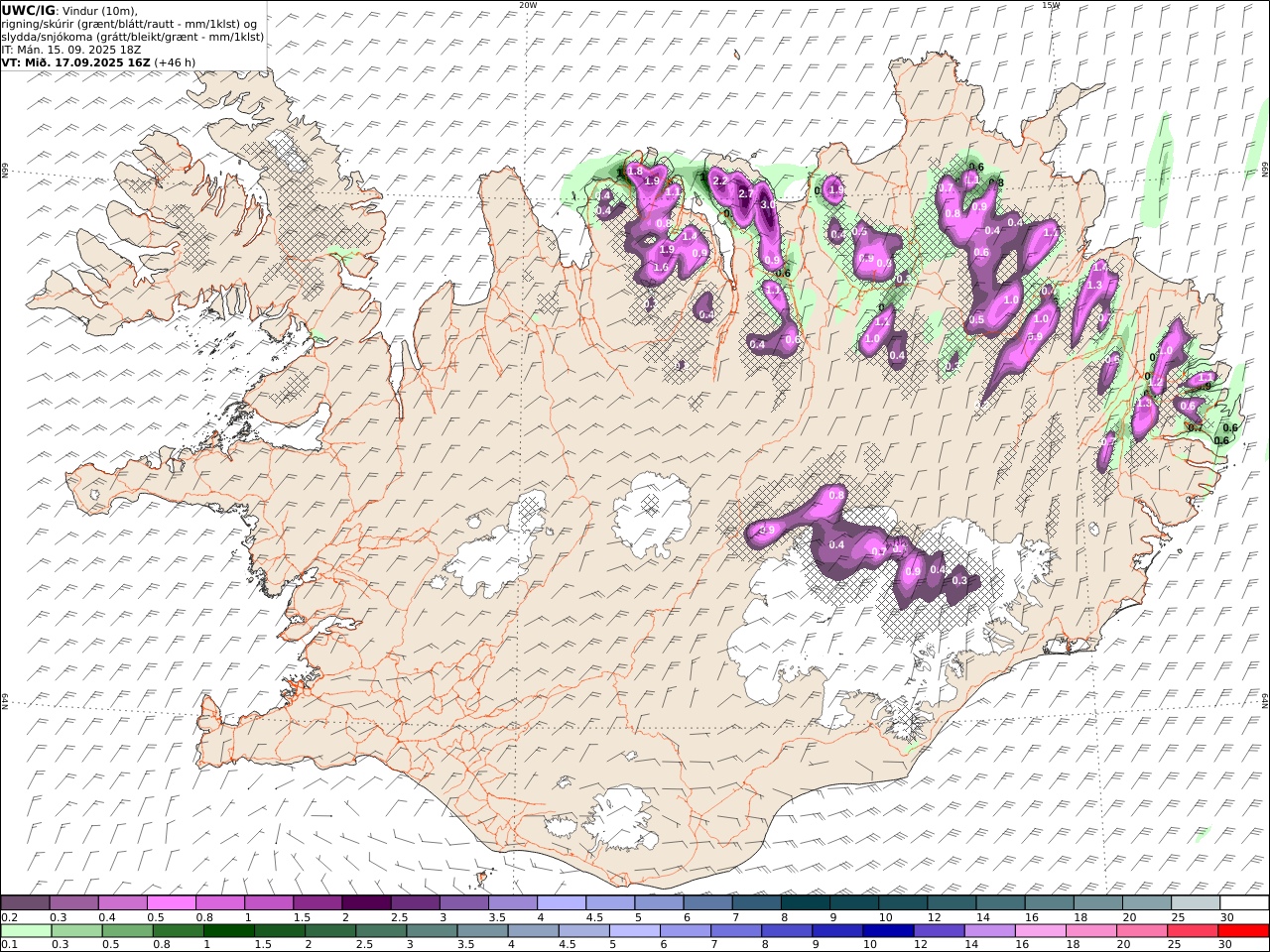This screenshot has width=1270, height=952.
Task: Click upper legend swatch between 1.5 and 2
Action: coord(317,903)
